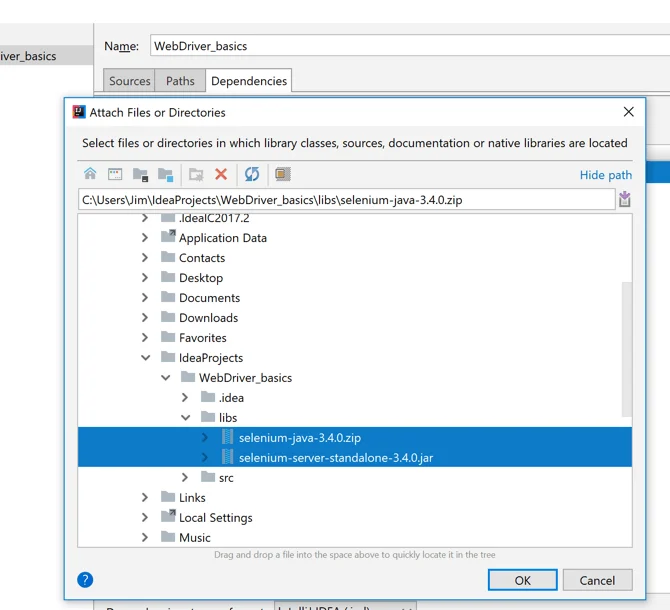Collapse the IdeaProjects folder

145,358
